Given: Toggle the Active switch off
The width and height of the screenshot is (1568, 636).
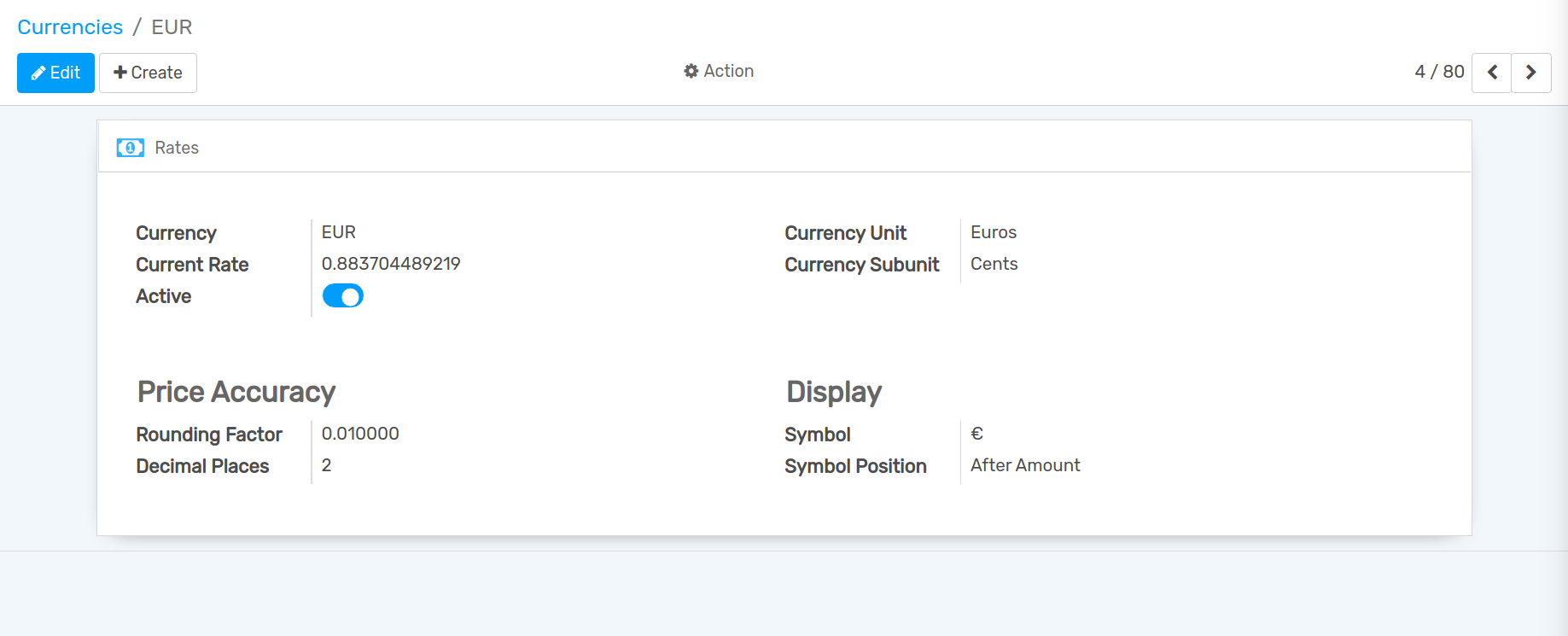Looking at the screenshot, I should (342, 296).
